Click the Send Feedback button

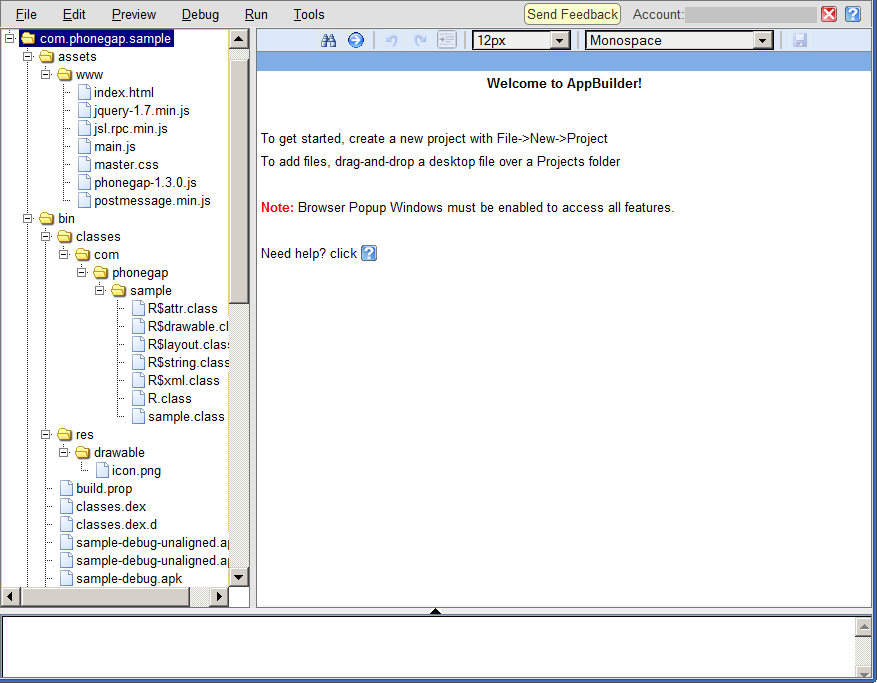572,14
